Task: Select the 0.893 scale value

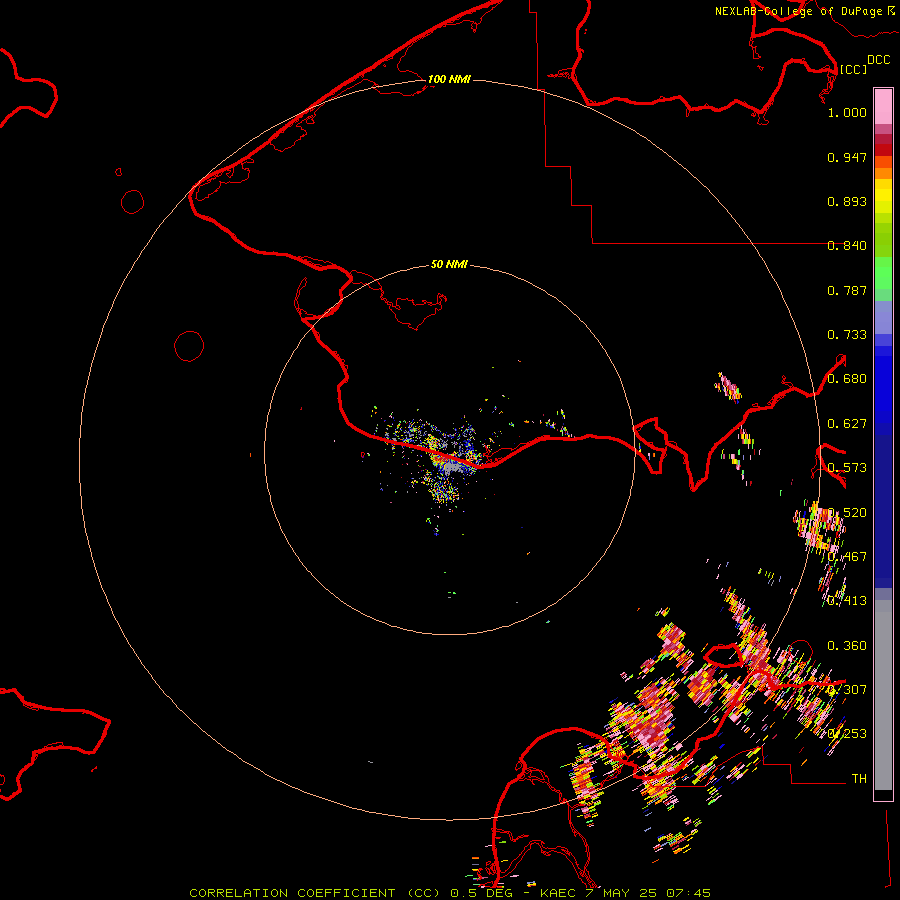Action: coord(847,201)
